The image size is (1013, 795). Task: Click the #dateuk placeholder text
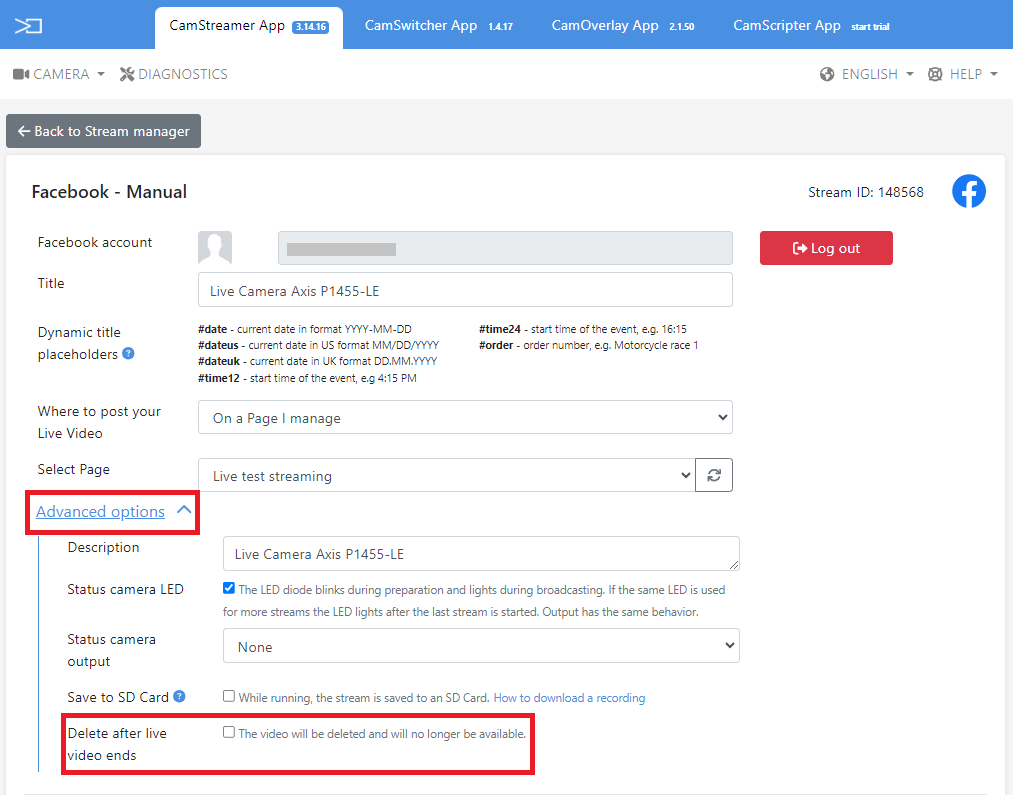click(x=219, y=362)
